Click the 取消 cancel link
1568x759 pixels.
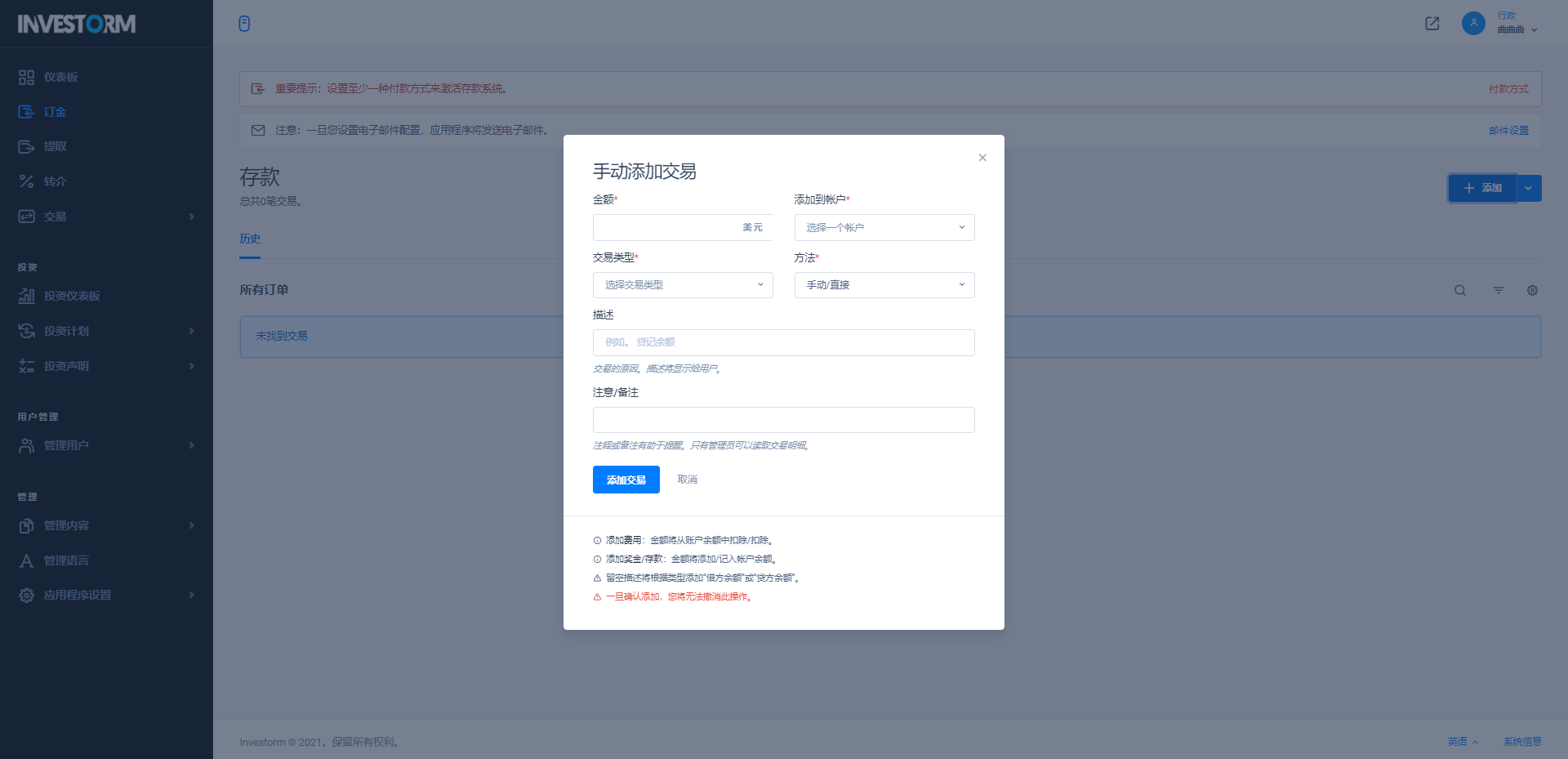687,480
